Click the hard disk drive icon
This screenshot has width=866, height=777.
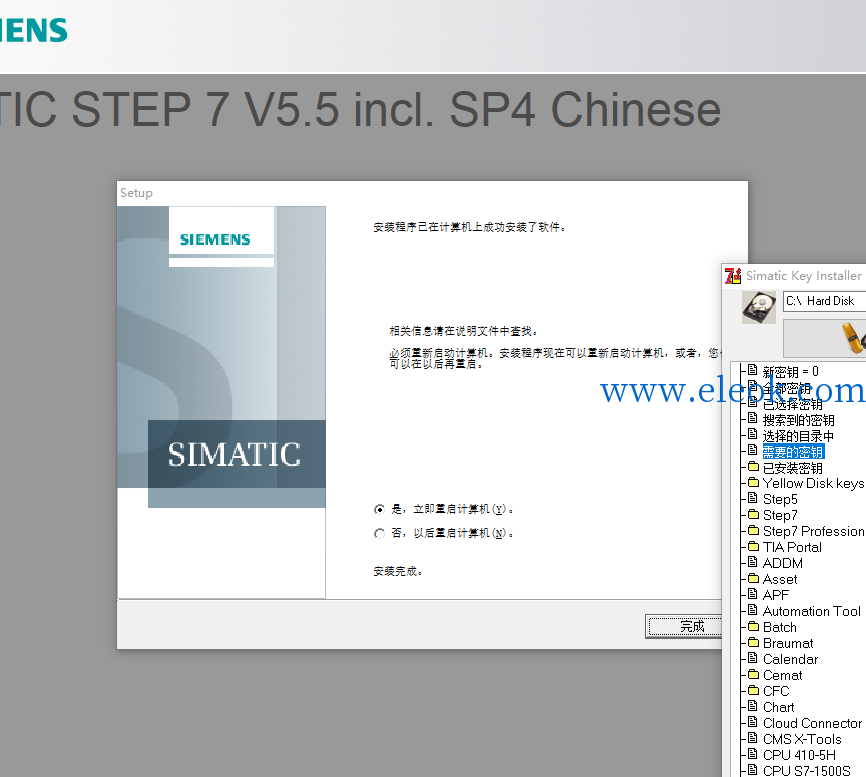[758, 306]
